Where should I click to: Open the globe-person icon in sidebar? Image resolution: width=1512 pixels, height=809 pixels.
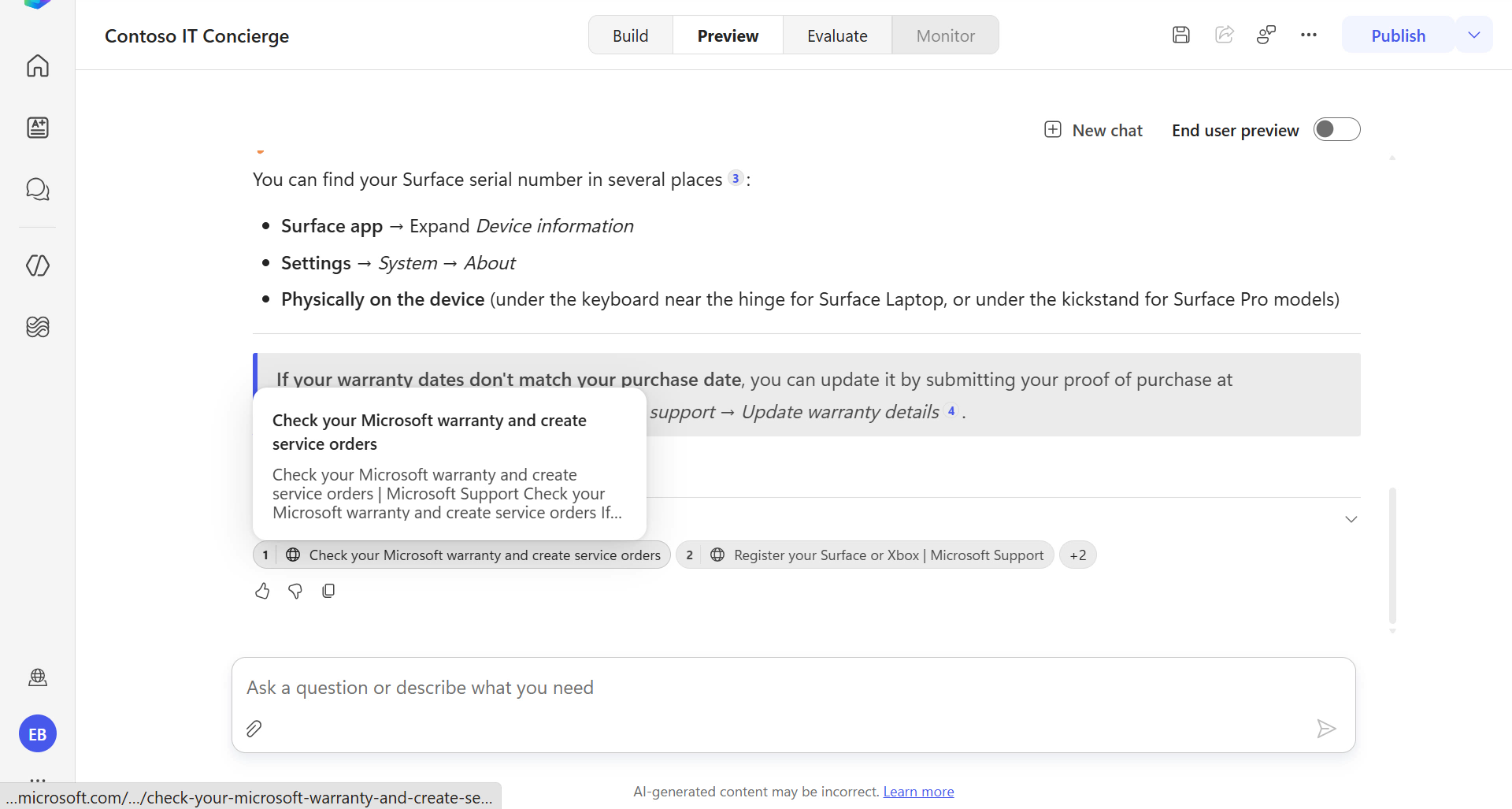pos(38,677)
